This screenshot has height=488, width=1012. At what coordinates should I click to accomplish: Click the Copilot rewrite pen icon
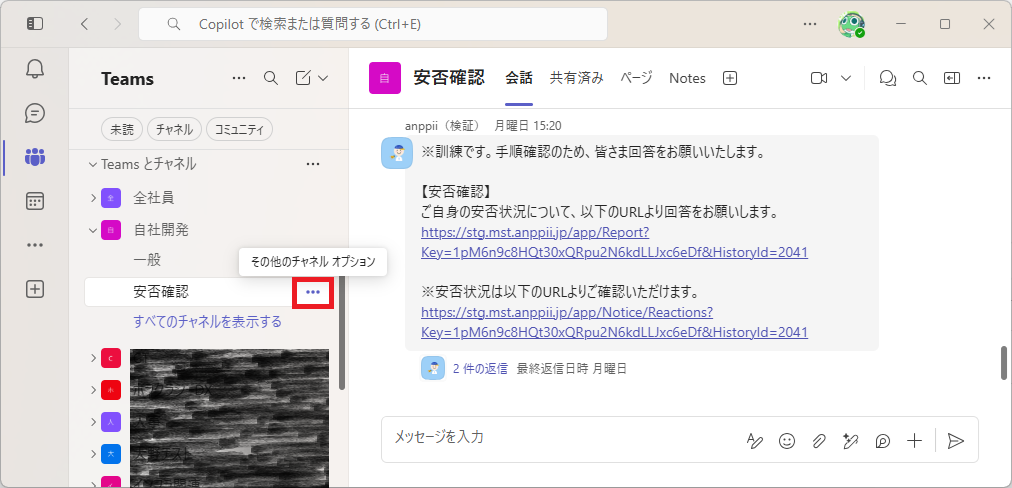pyautogui.click(x=851, y=441)
